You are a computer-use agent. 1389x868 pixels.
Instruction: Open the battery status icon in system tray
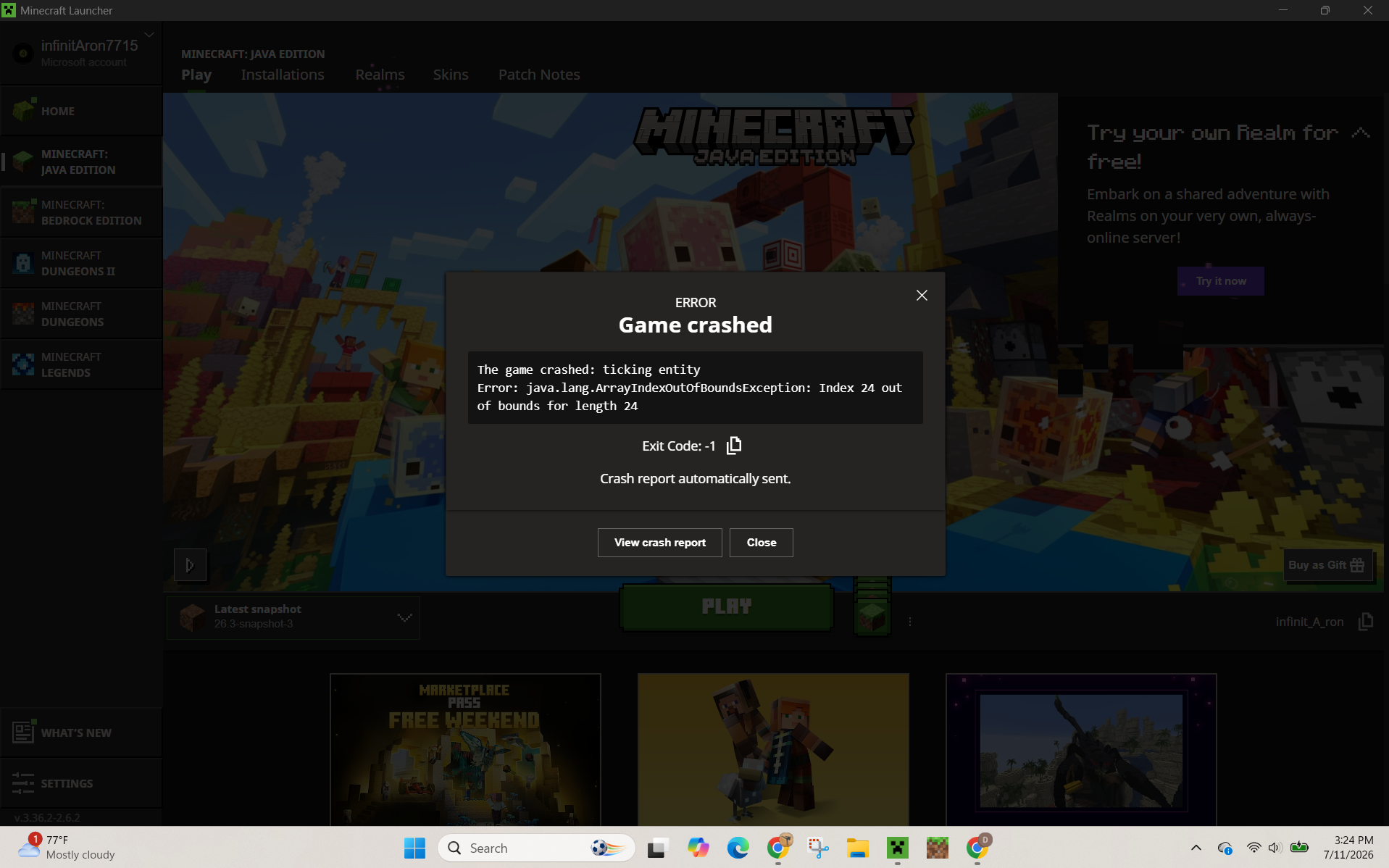tap(1299, 848)
